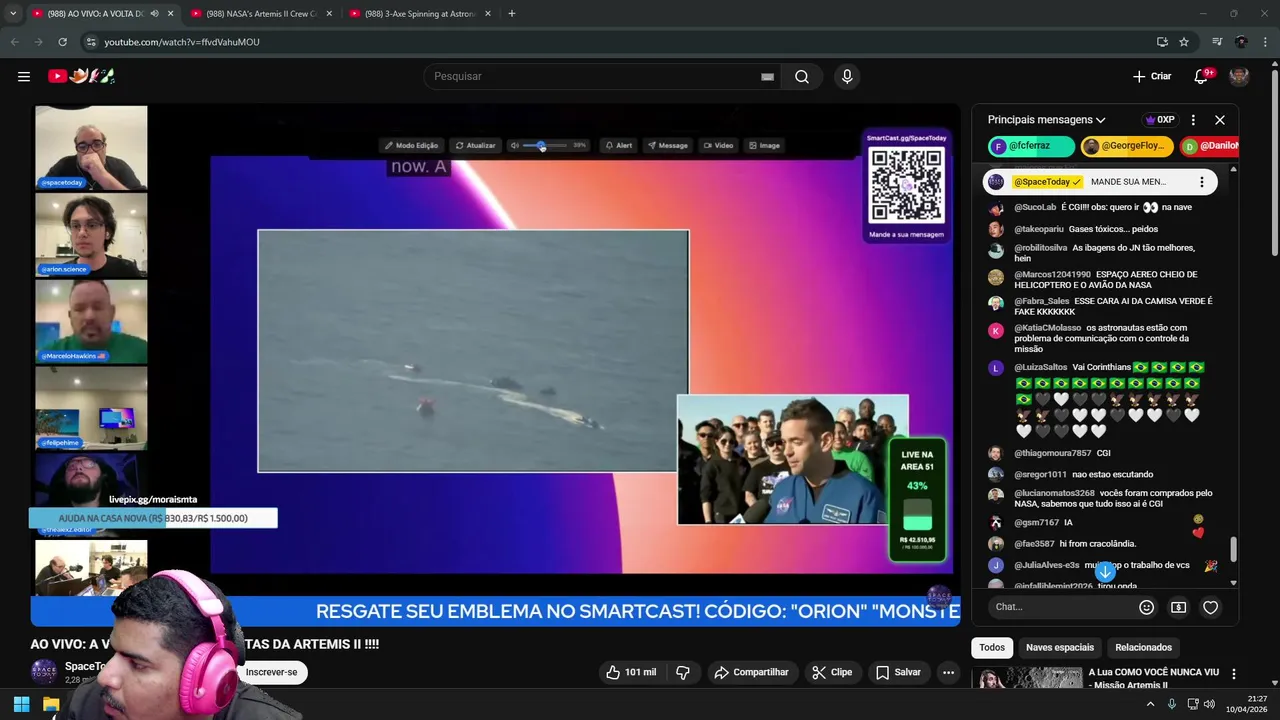Image resolution: width=1280 pixels, height=720 pixels.
Task: Expand Principais mensagens chat mode dropdown
Action: 1046,120
